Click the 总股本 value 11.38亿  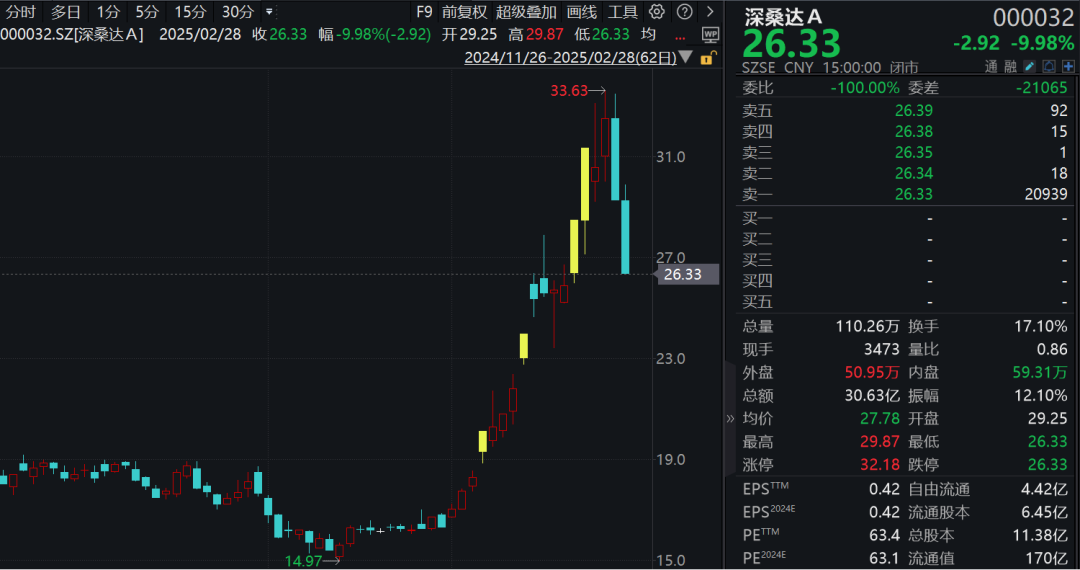click(x=1039, y=535)
